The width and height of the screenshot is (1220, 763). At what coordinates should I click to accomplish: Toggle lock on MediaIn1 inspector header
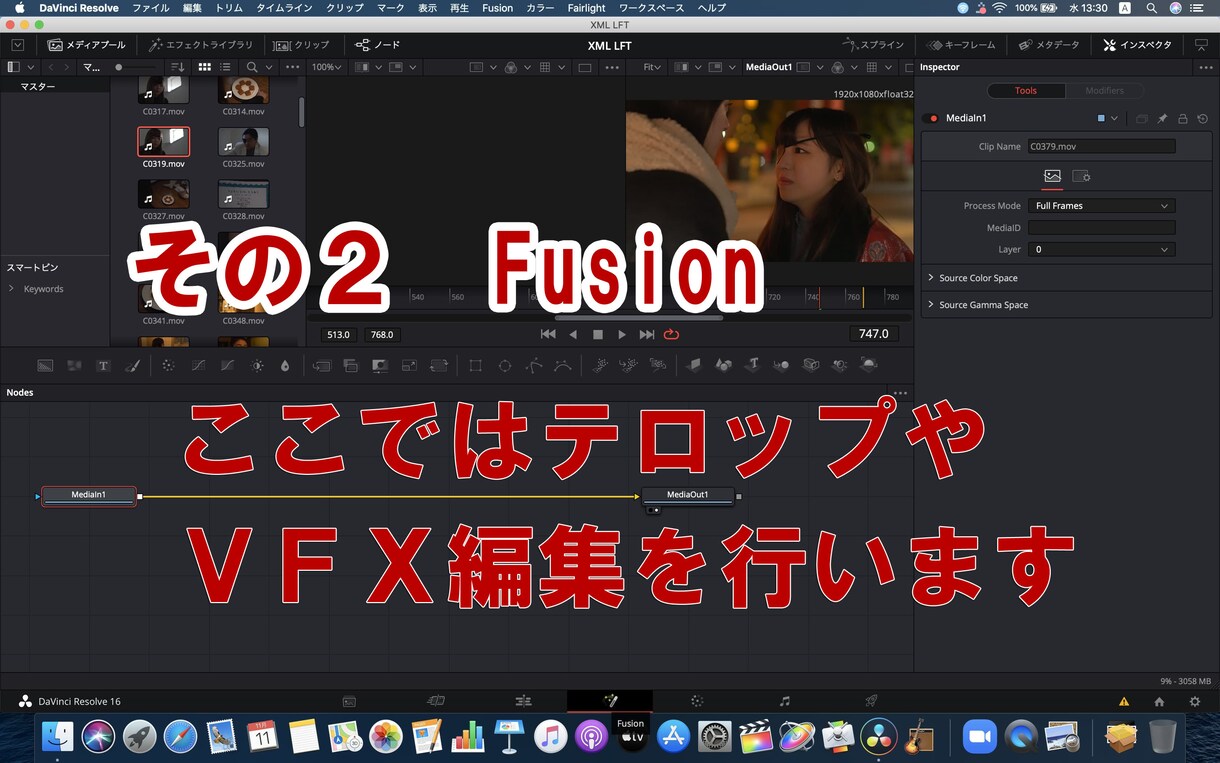(x=1182, y=118)
